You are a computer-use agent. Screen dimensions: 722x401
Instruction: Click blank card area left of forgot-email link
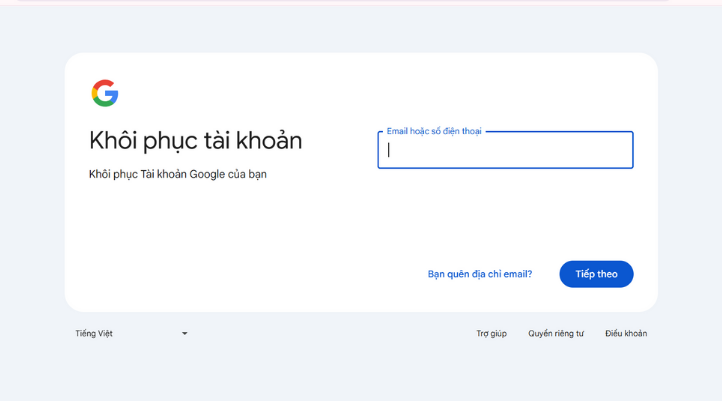point(300,274)
